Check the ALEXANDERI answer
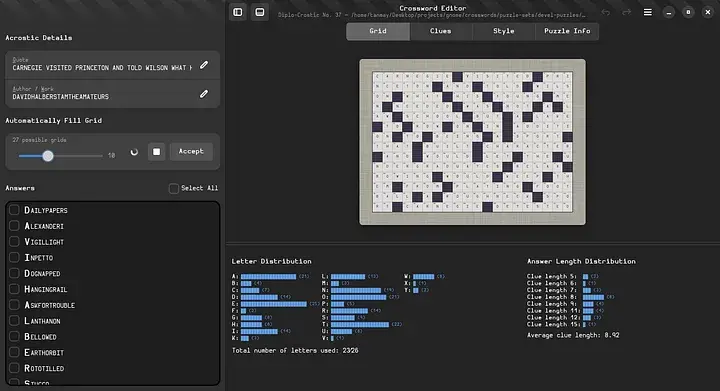Image resolution: width=720 pixels, height=391 pixels. tap(14, 226)
